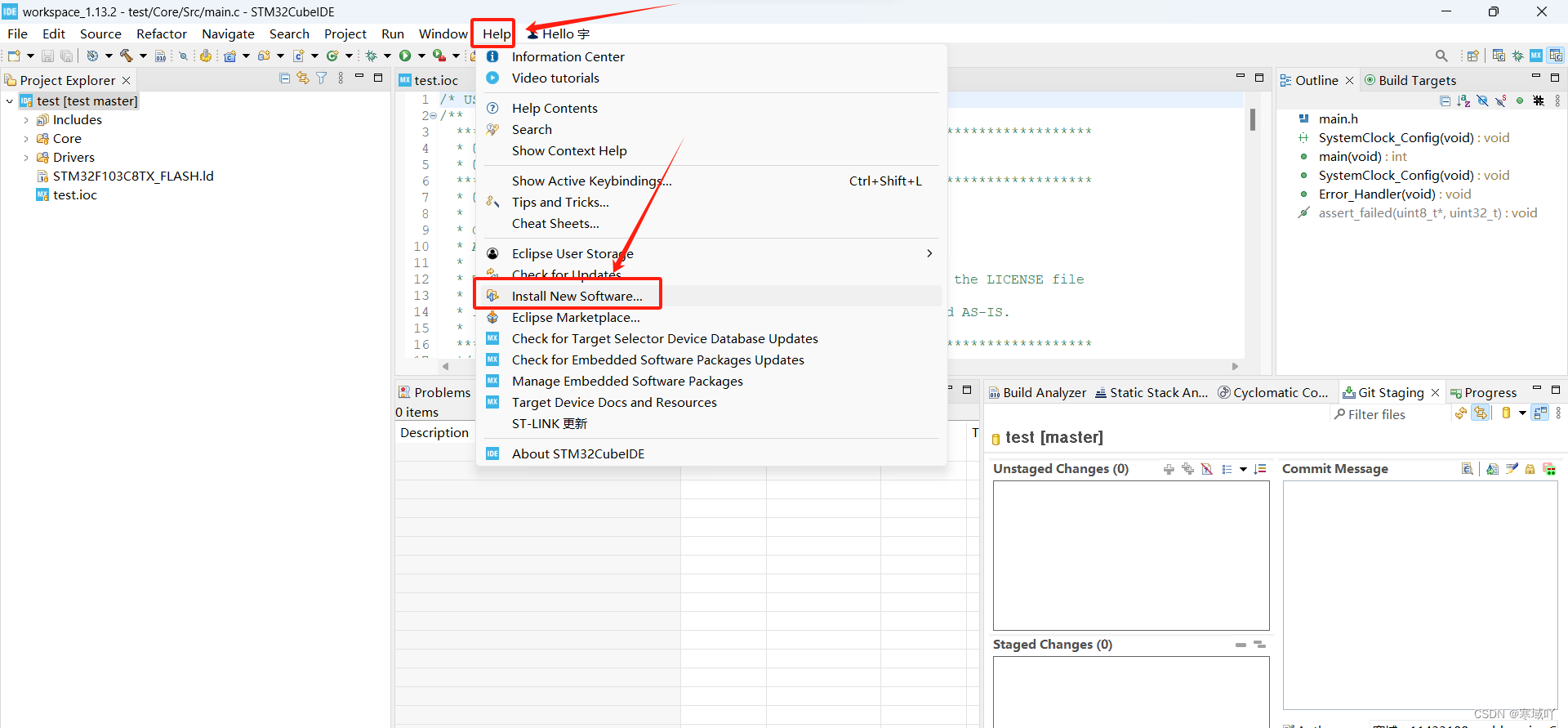
Task: Click the green Run icon in toolbar
Action: click(405, 56)
